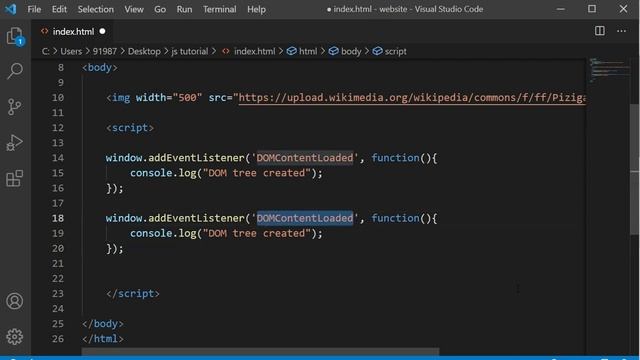Click the C: breadcrumb segment
This screenshot has width=640, height=360.
tap(46, 51)
